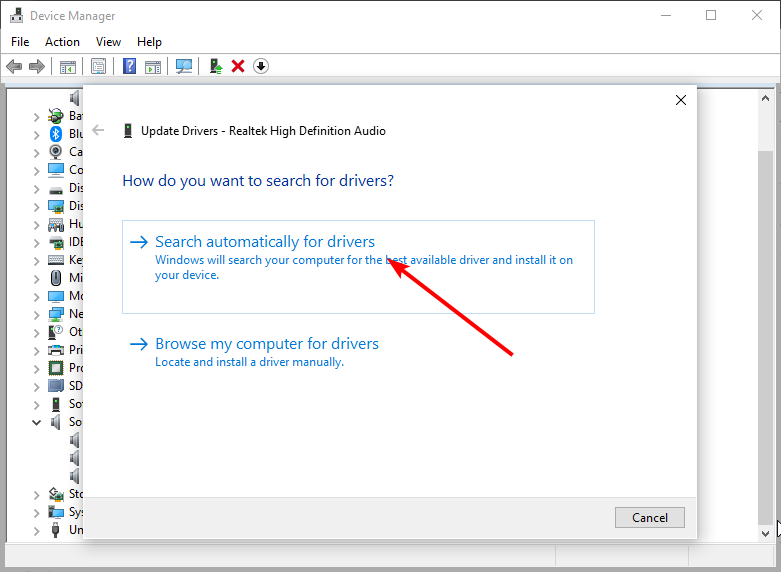
Task: Click the Processors chip icon
Action: pos(56,368)
